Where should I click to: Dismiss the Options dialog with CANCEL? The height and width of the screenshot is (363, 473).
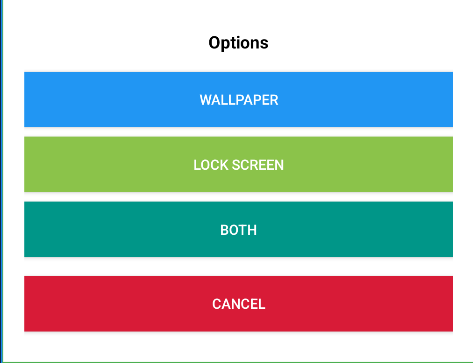tap(238, 304)
